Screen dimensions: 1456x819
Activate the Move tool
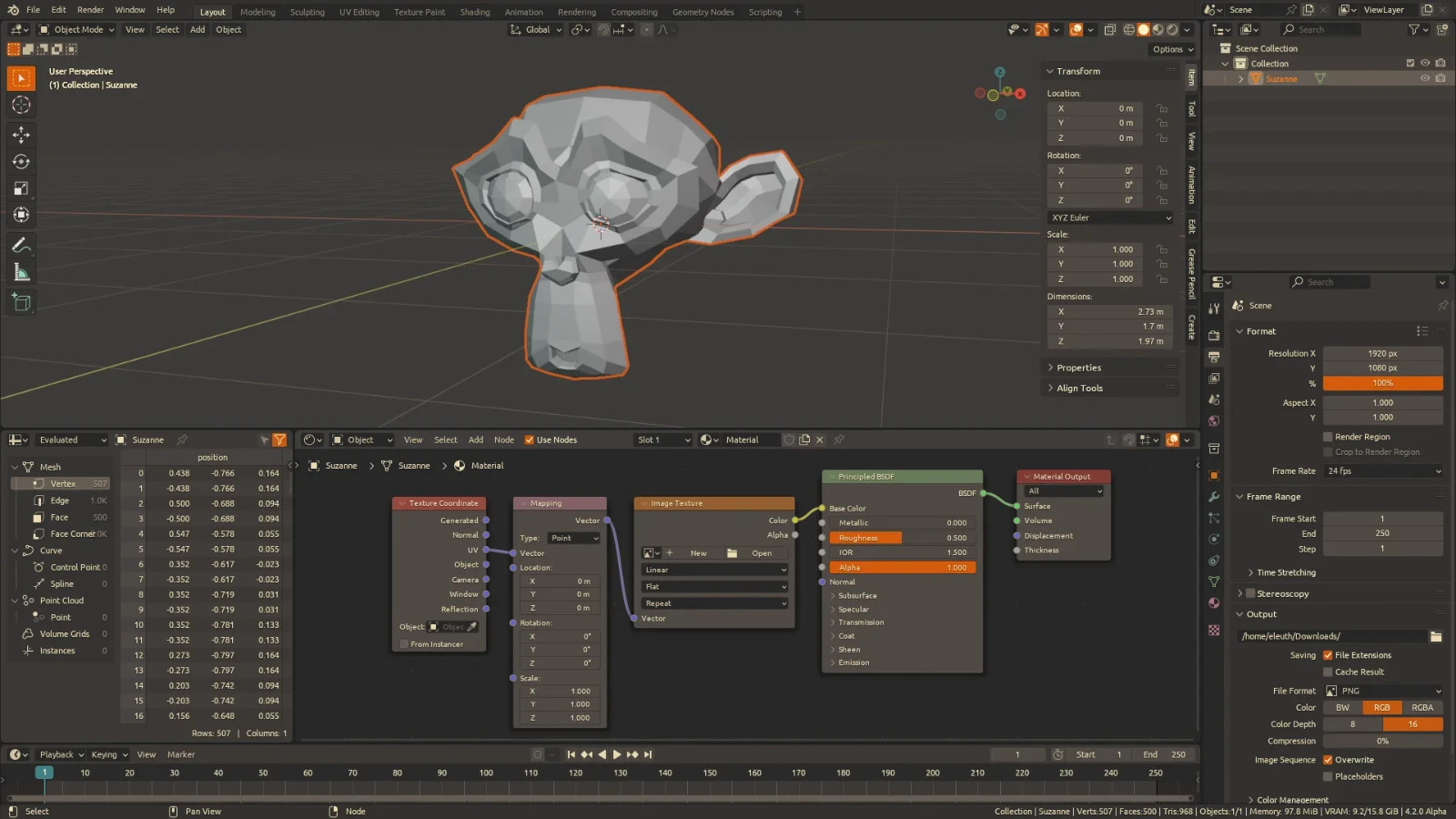point(21,135)
